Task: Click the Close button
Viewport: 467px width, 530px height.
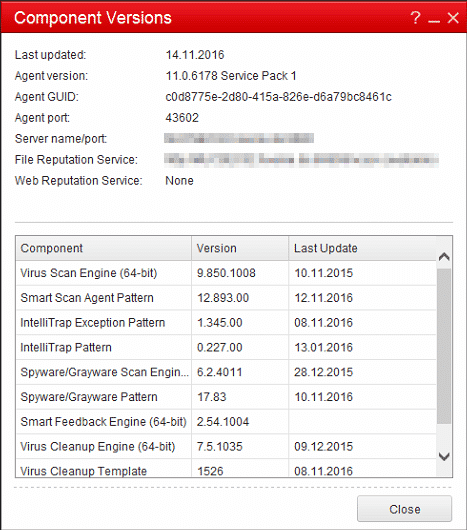Action: tap(404, 509)
